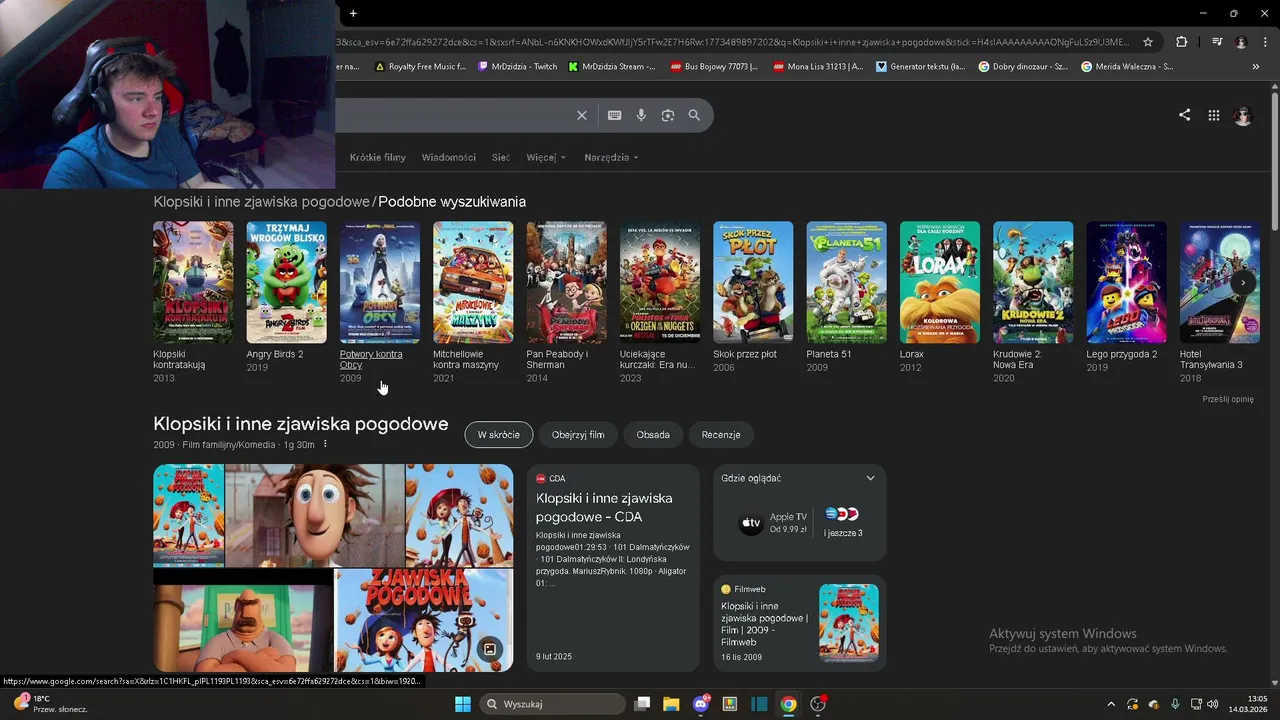The width and height of the screenshot is (1280, 720).
Task: Click the Klopsiki i inne zjawiska pogodowe breadcrumb
Action: [261, 202]
